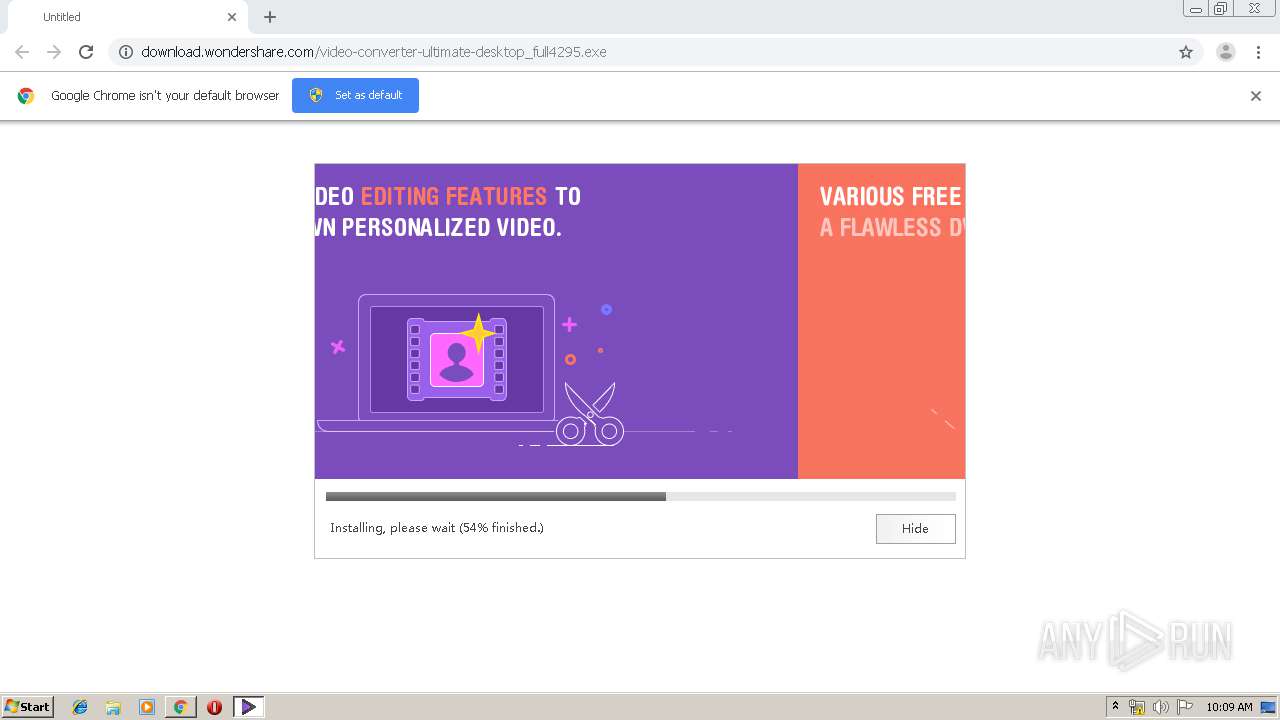Open the media player taskbar icon
Screen dimensions: 1280x720
[x=147, y=707]
